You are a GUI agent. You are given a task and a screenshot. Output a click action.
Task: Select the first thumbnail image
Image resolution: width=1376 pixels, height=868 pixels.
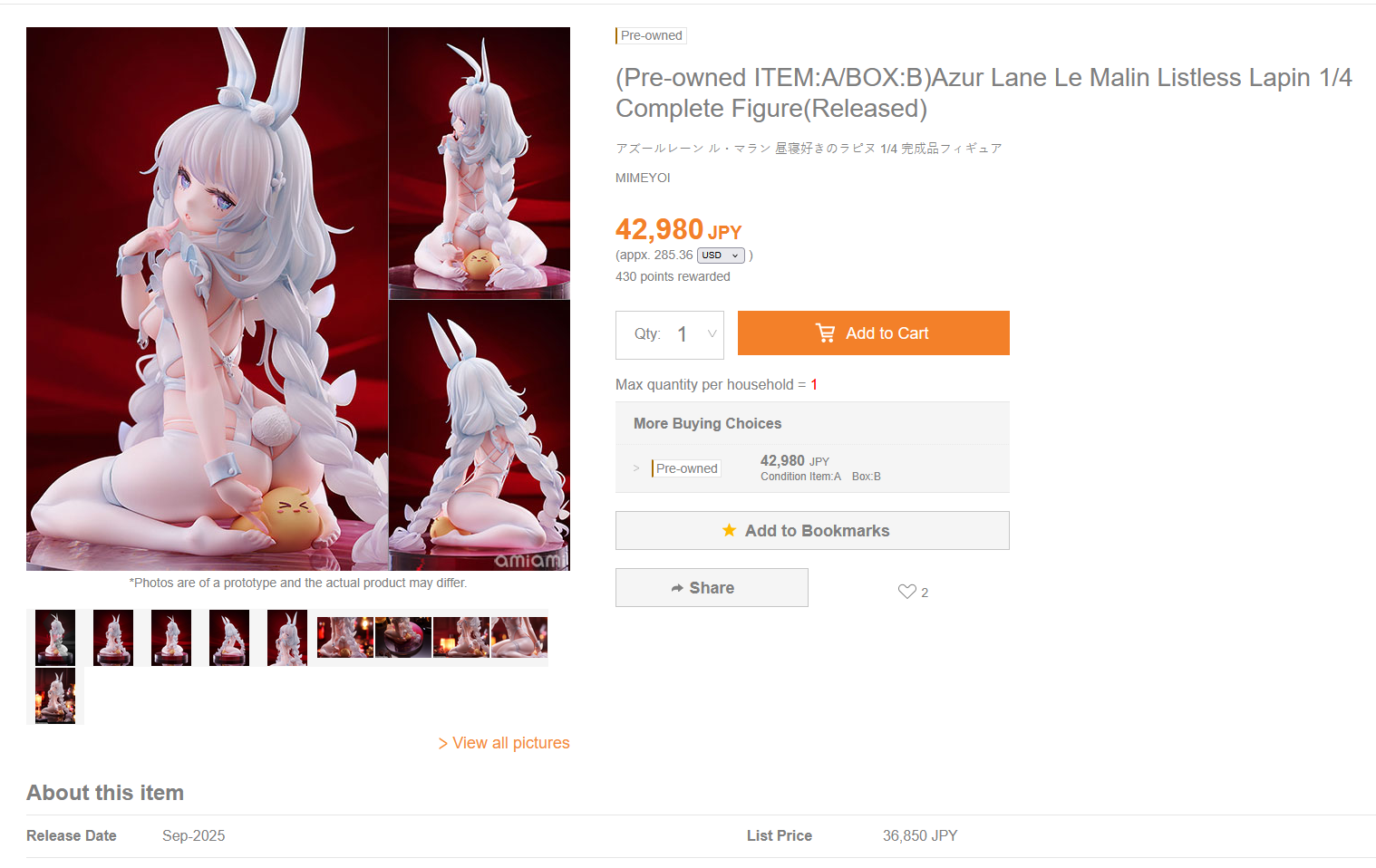pos(55,638)
